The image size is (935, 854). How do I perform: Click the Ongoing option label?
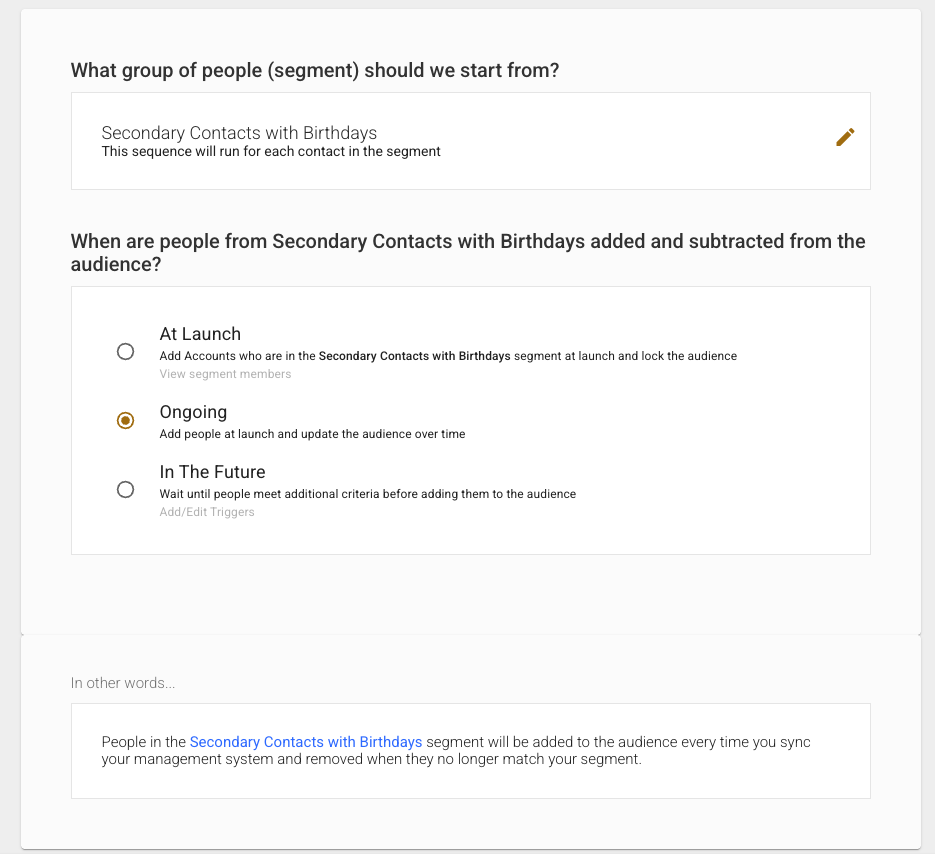click(x=193, y=412)
